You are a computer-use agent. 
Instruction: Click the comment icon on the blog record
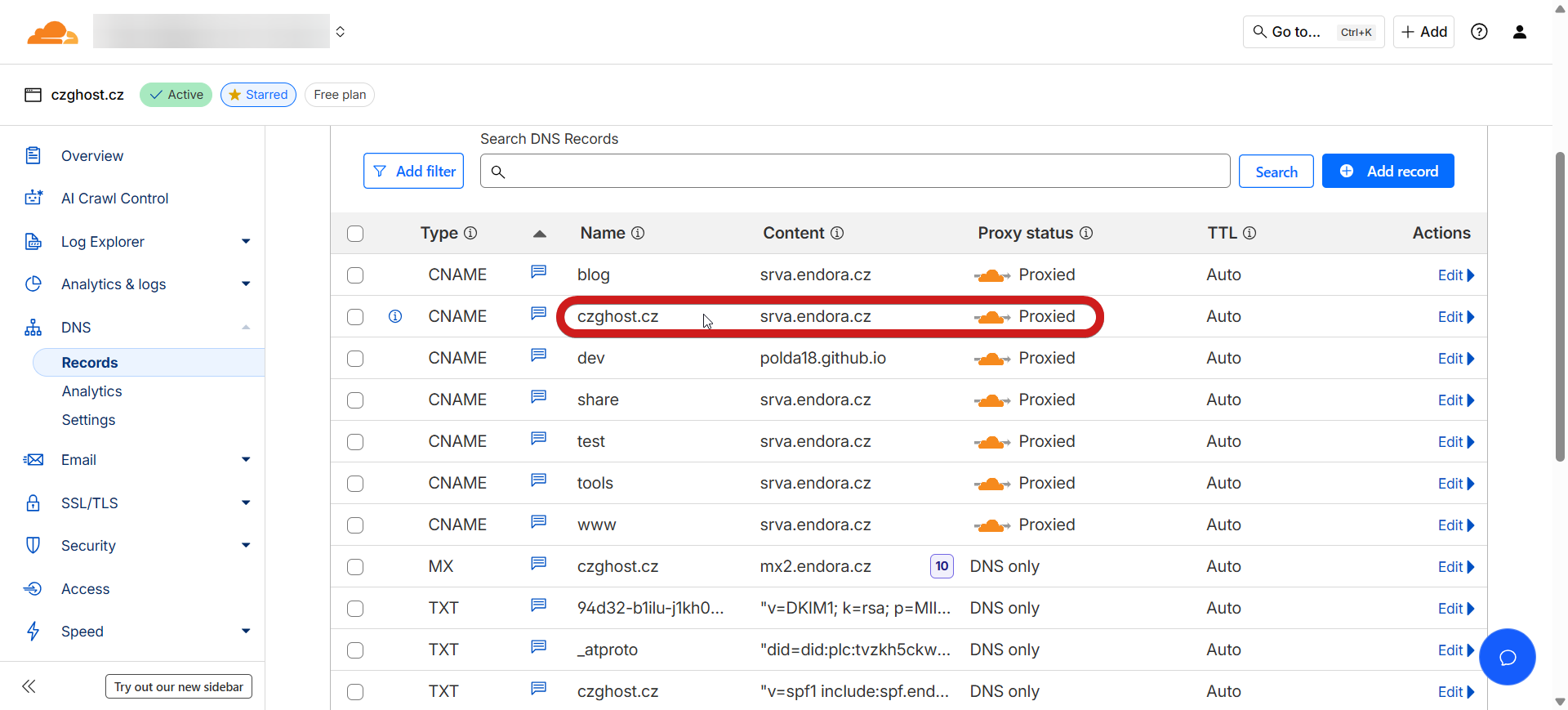pos(538,272)
